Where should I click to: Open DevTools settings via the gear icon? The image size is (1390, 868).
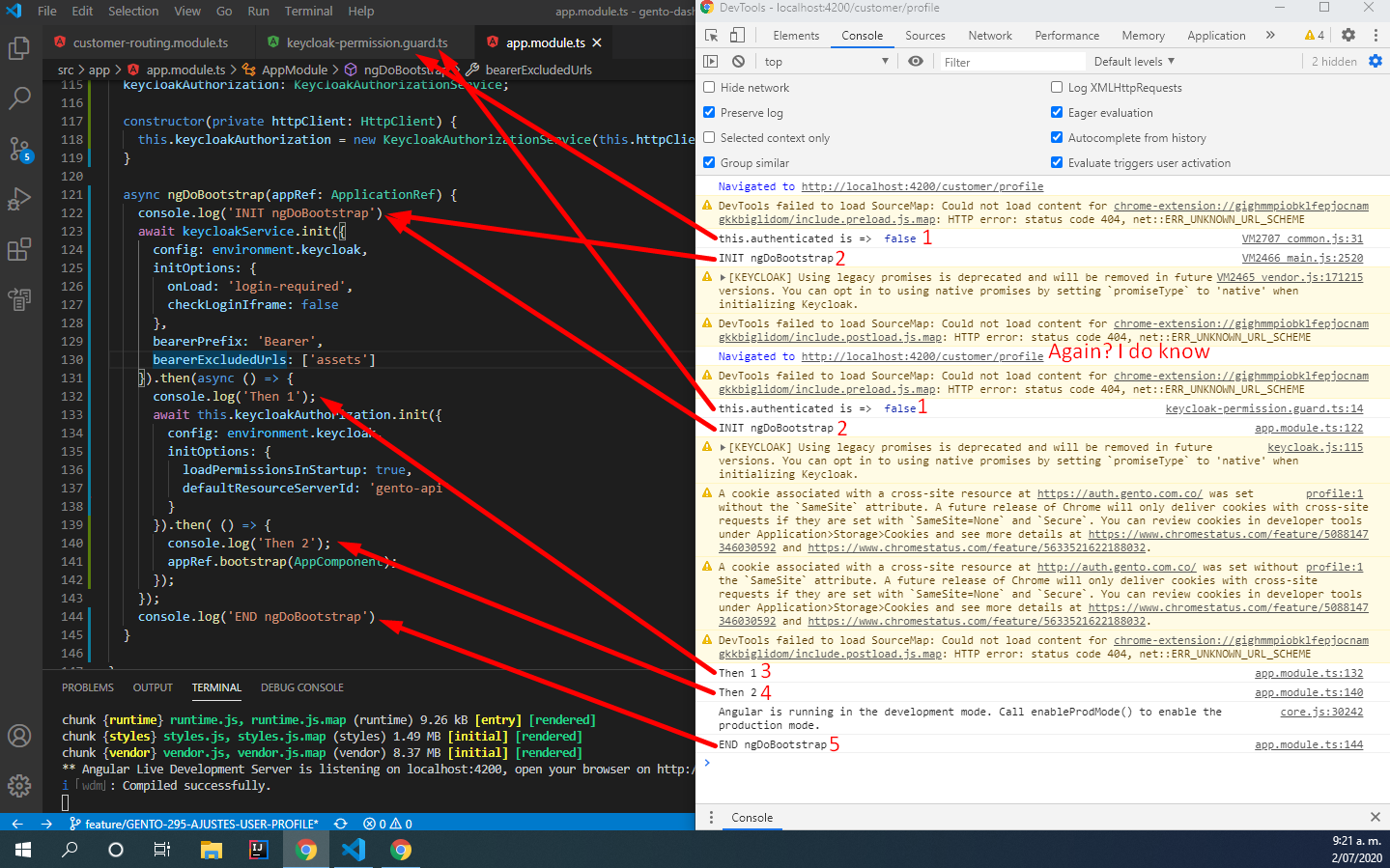[1347, 35]
